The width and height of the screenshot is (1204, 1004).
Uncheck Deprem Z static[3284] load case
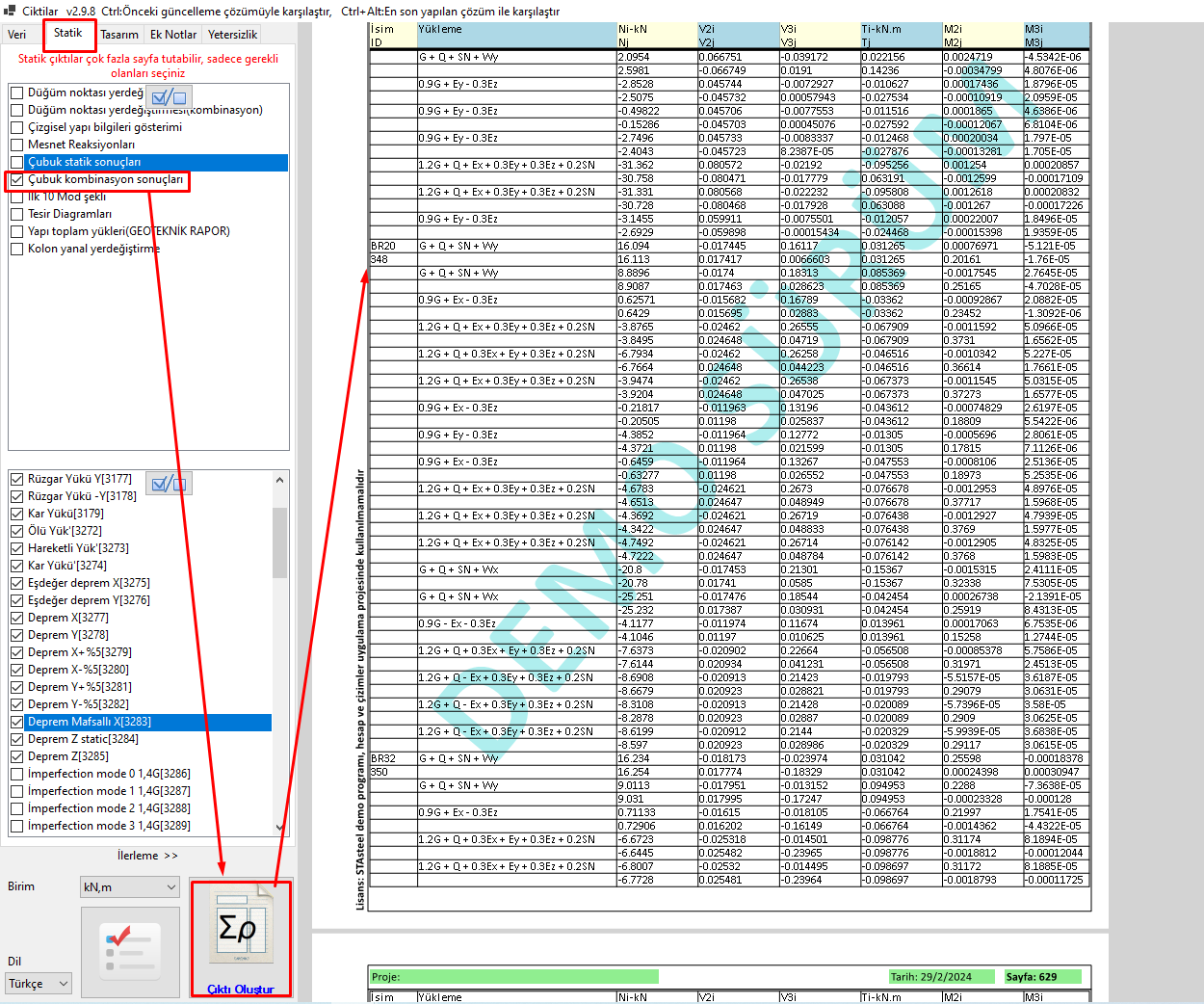[x=17, y=740]
